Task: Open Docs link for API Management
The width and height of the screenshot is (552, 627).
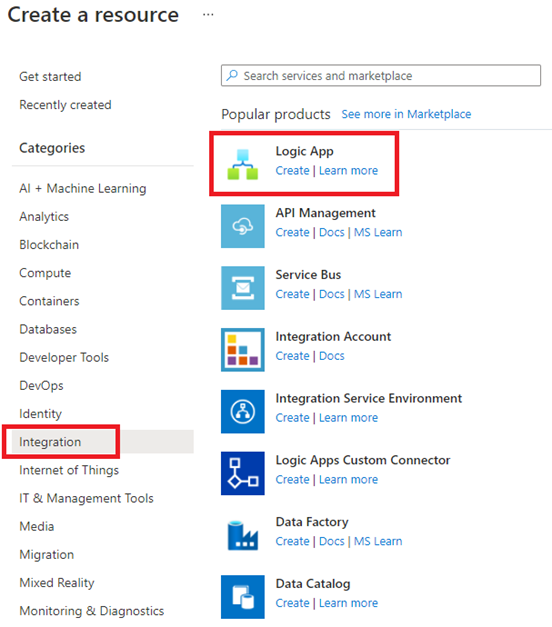Action: coord(332,232)
